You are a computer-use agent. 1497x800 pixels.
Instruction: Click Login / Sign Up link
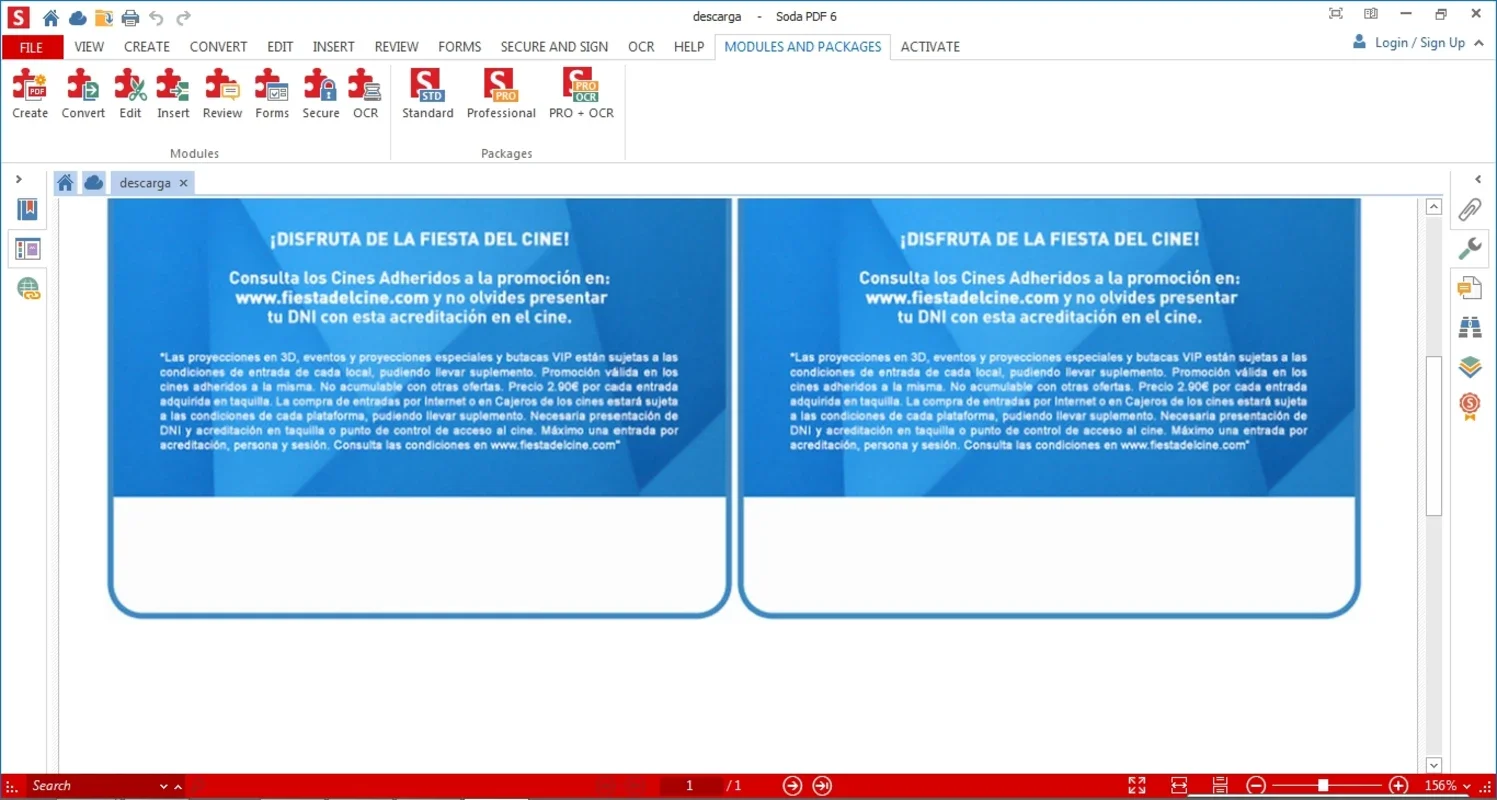point(1420,43)
